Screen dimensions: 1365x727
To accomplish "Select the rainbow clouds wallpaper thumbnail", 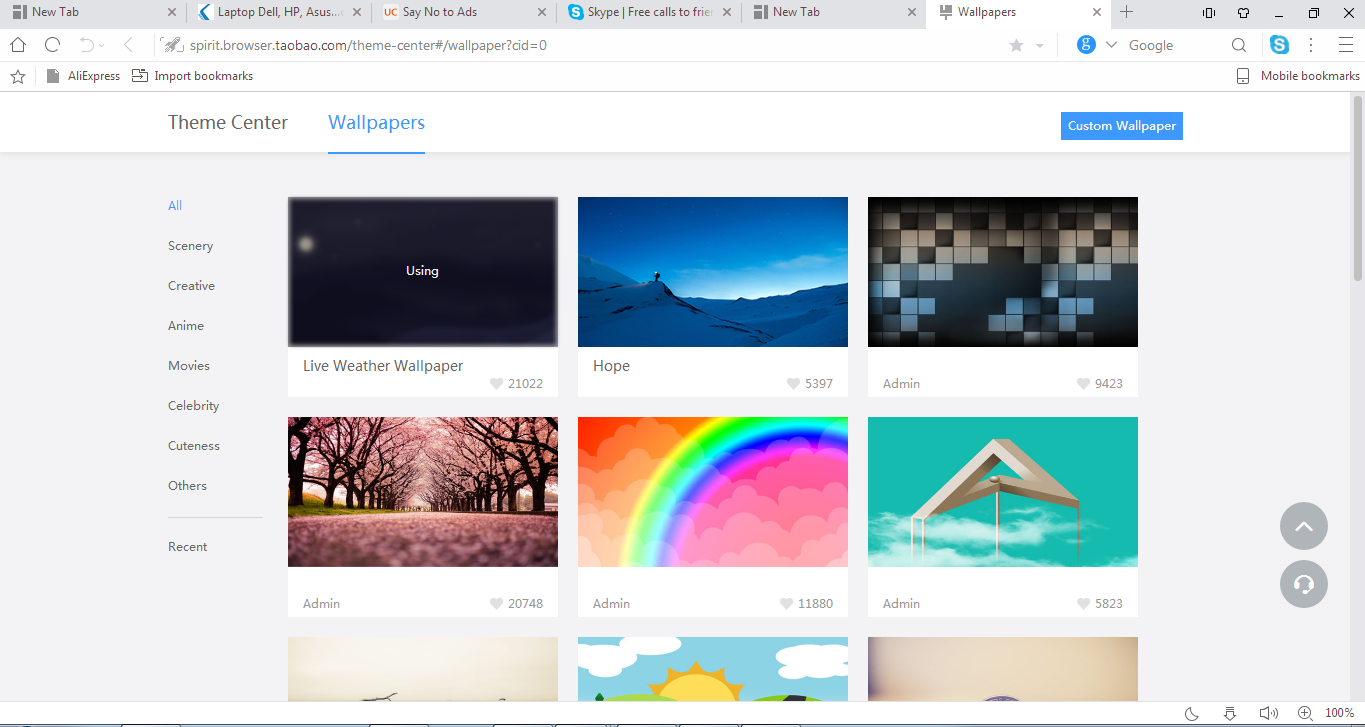I will click(x=712, y=492).
